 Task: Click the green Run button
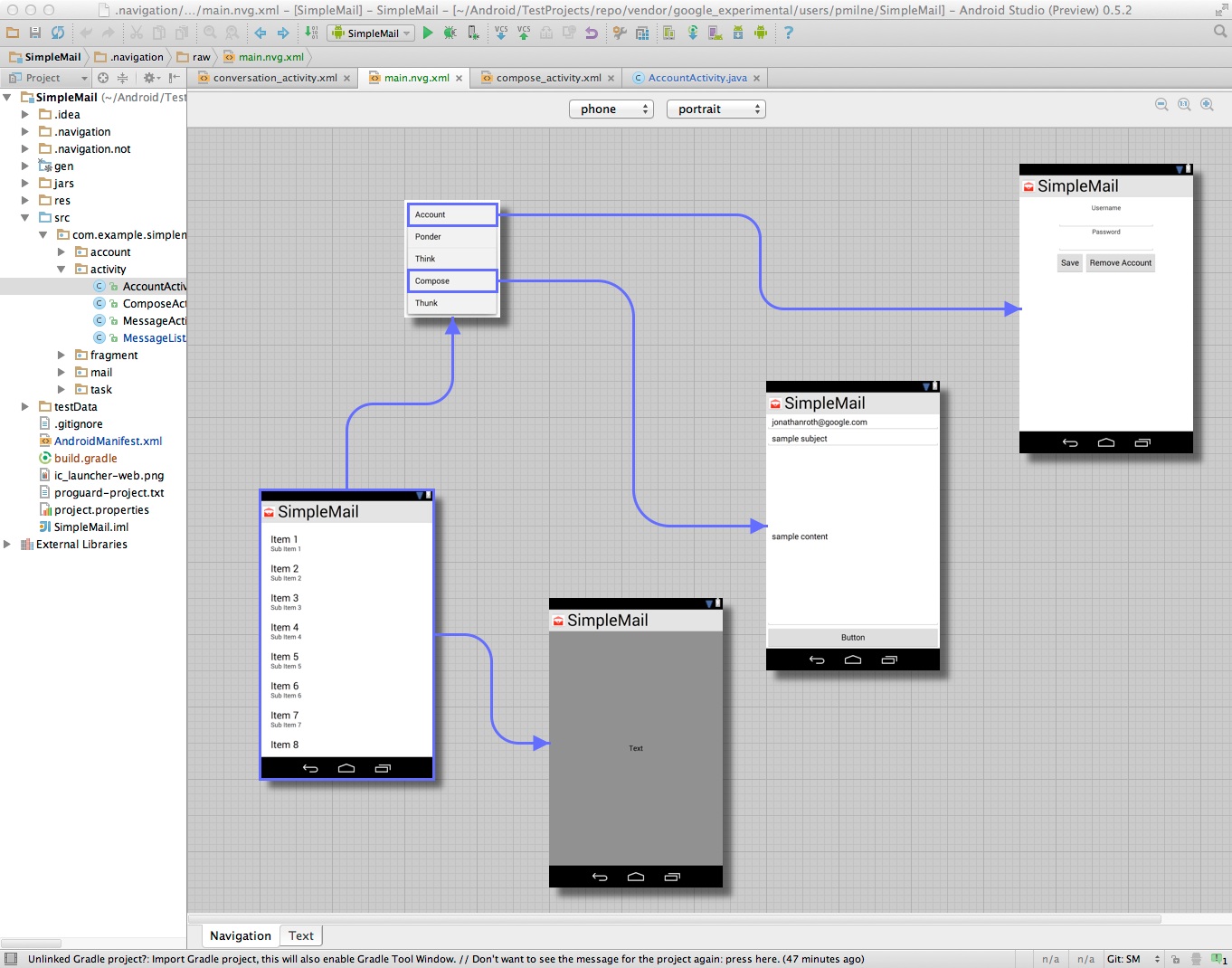point(428,33)
